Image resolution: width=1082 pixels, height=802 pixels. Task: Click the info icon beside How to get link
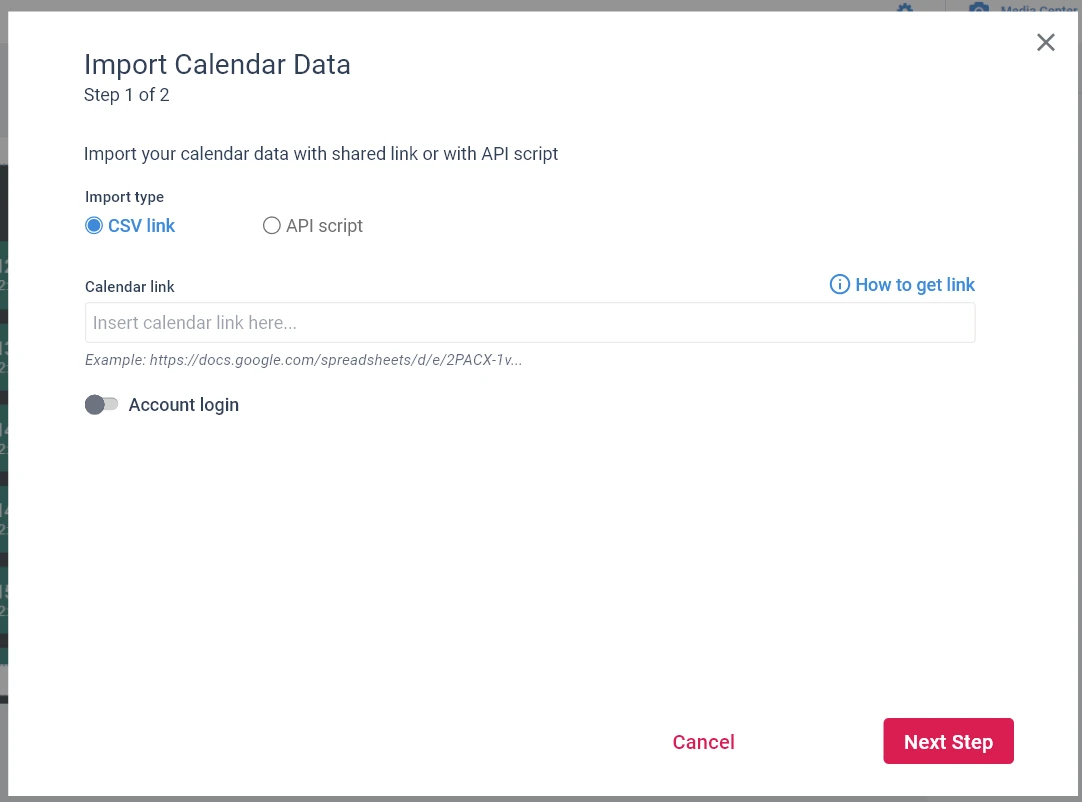(839, 285)
